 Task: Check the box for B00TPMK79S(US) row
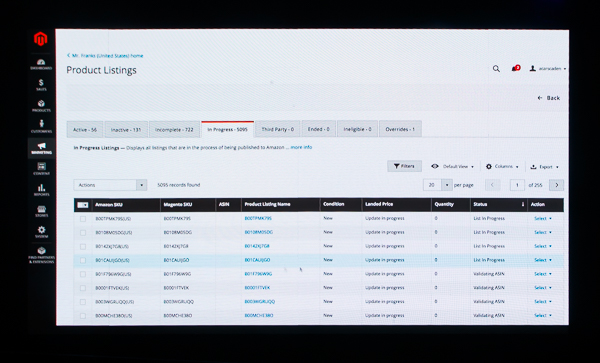83,219
